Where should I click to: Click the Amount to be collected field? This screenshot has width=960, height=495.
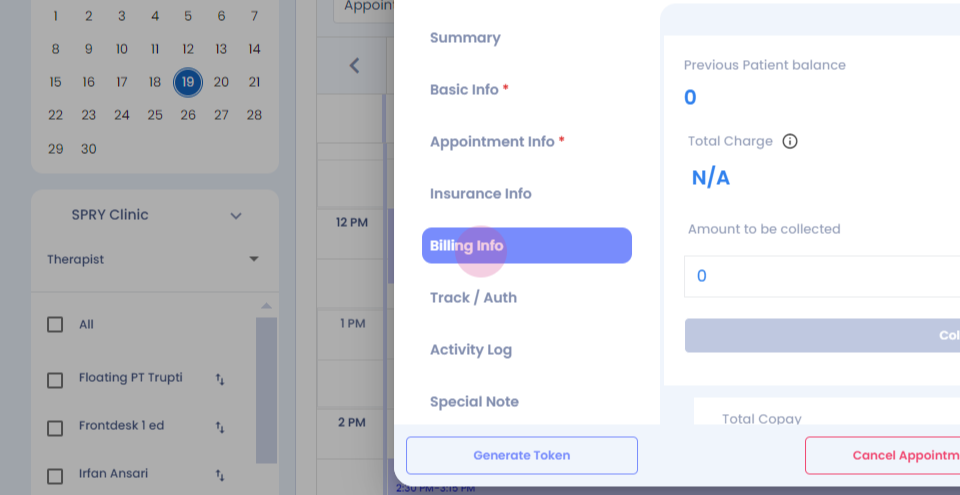[x=822, y=276]
